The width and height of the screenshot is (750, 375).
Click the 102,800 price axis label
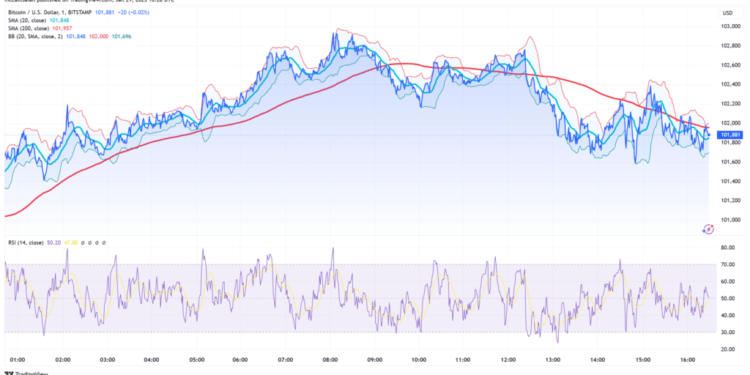tap(731, 45)
